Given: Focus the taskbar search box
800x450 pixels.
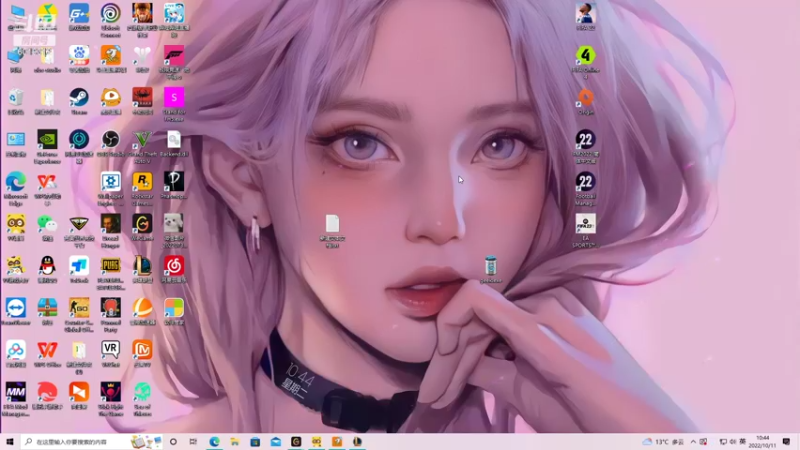Looking at the screenshot, I should click(x=92, y=442).
